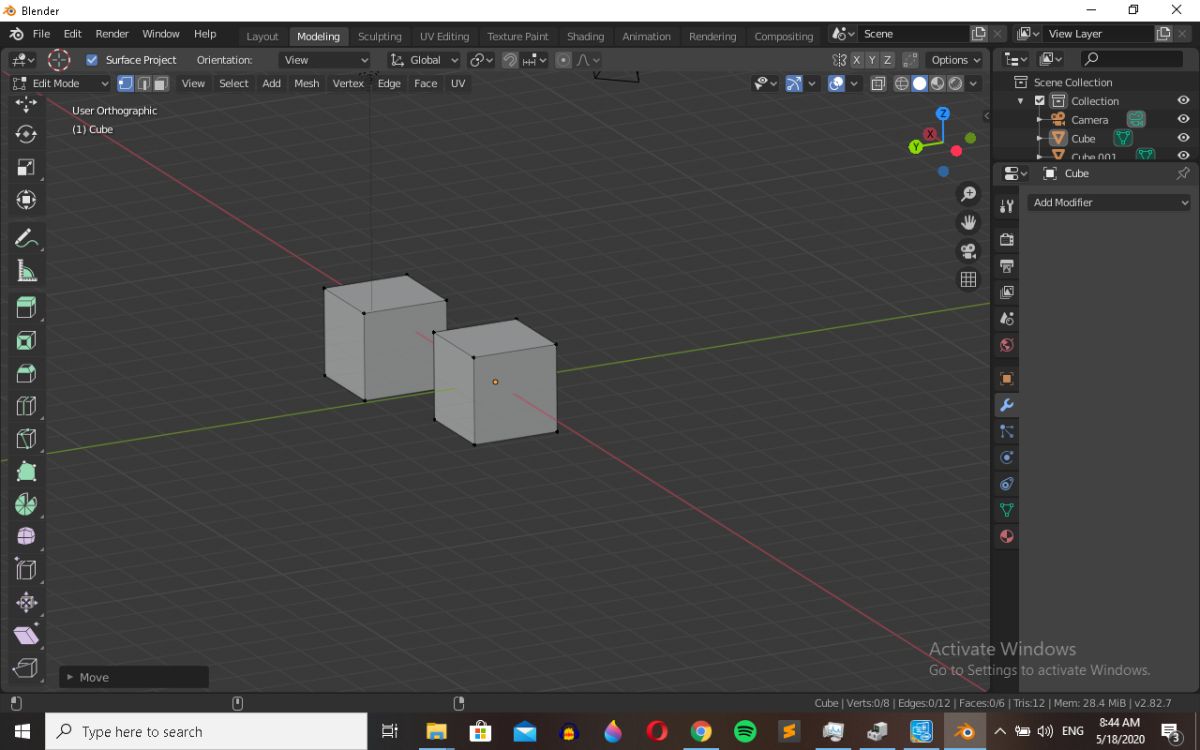The height and width of the screenshot is (750, 1200).
Task: Open the viewport shading options arrow
Action: pyautogui.click(x=974, y=84)
